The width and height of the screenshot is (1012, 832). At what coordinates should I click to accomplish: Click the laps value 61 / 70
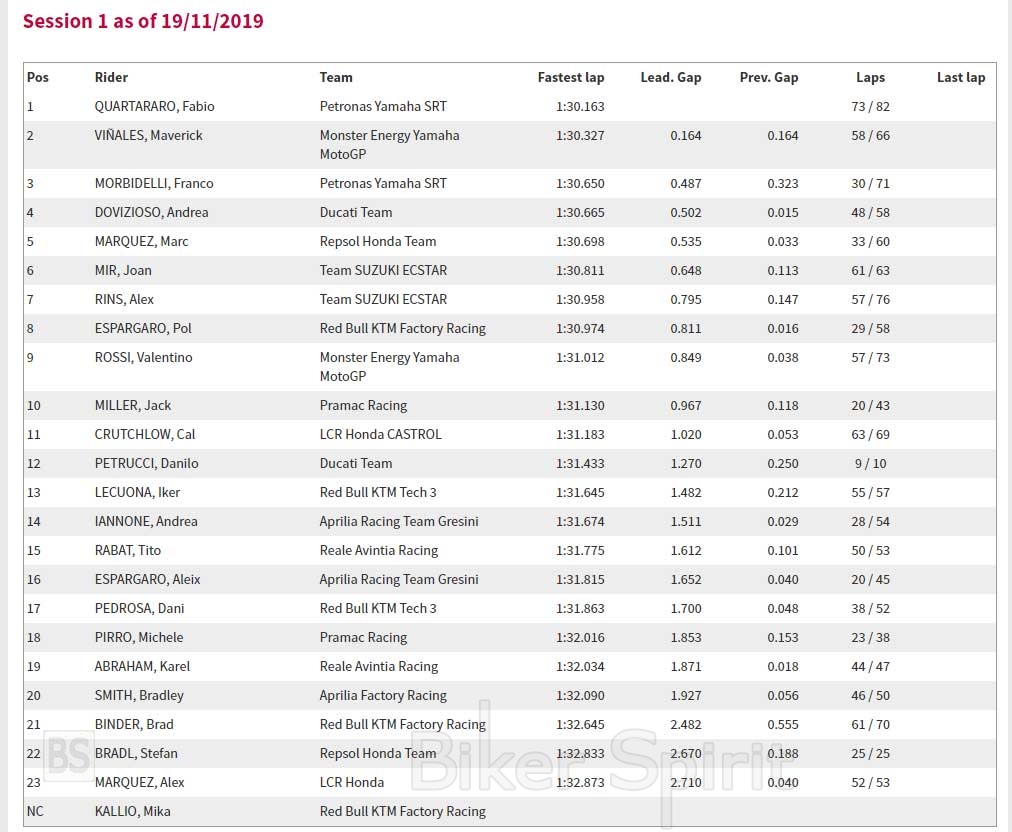870,725
